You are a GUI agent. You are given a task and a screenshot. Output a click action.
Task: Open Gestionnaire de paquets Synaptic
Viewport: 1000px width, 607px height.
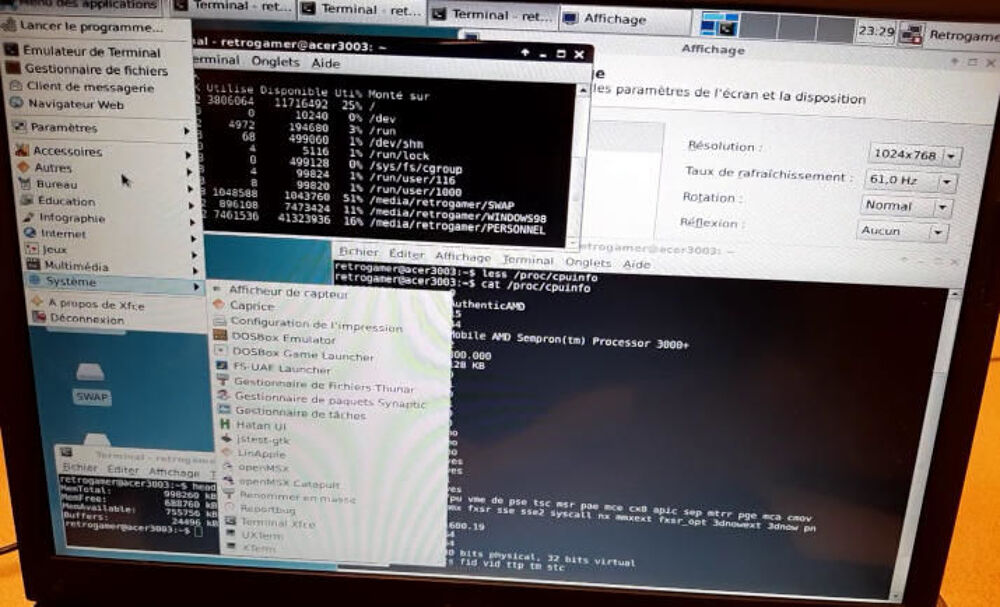click(321, 400)
